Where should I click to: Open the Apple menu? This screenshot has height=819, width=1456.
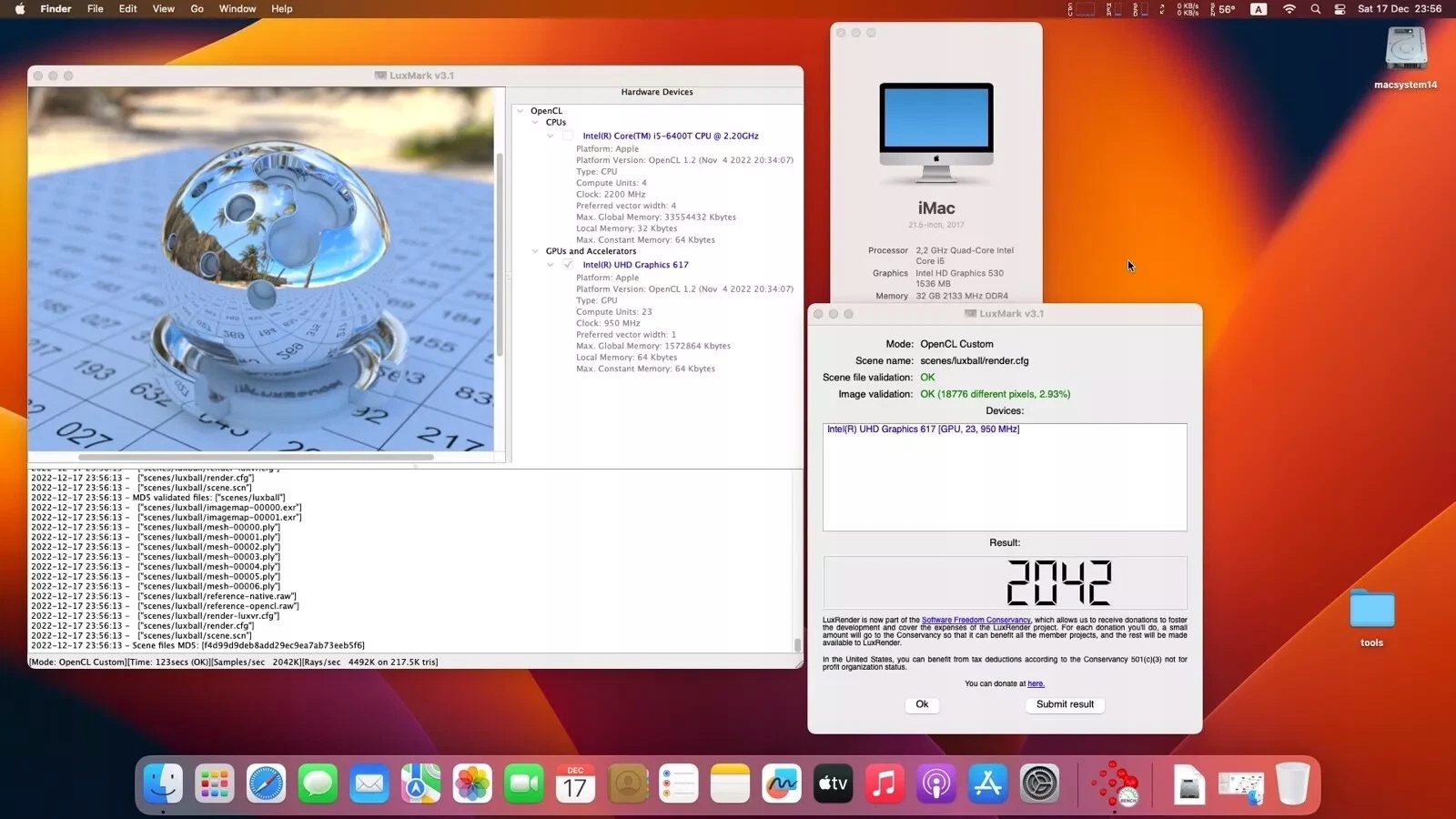tap(19, 9)
